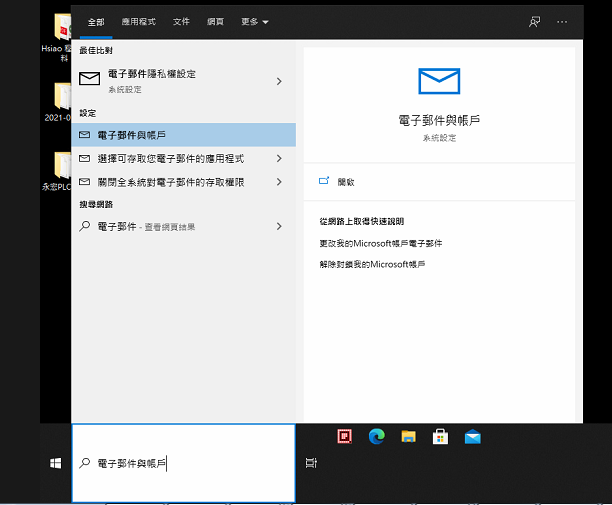
Task: Open the three-dot options menu
Action: [563, 21]
